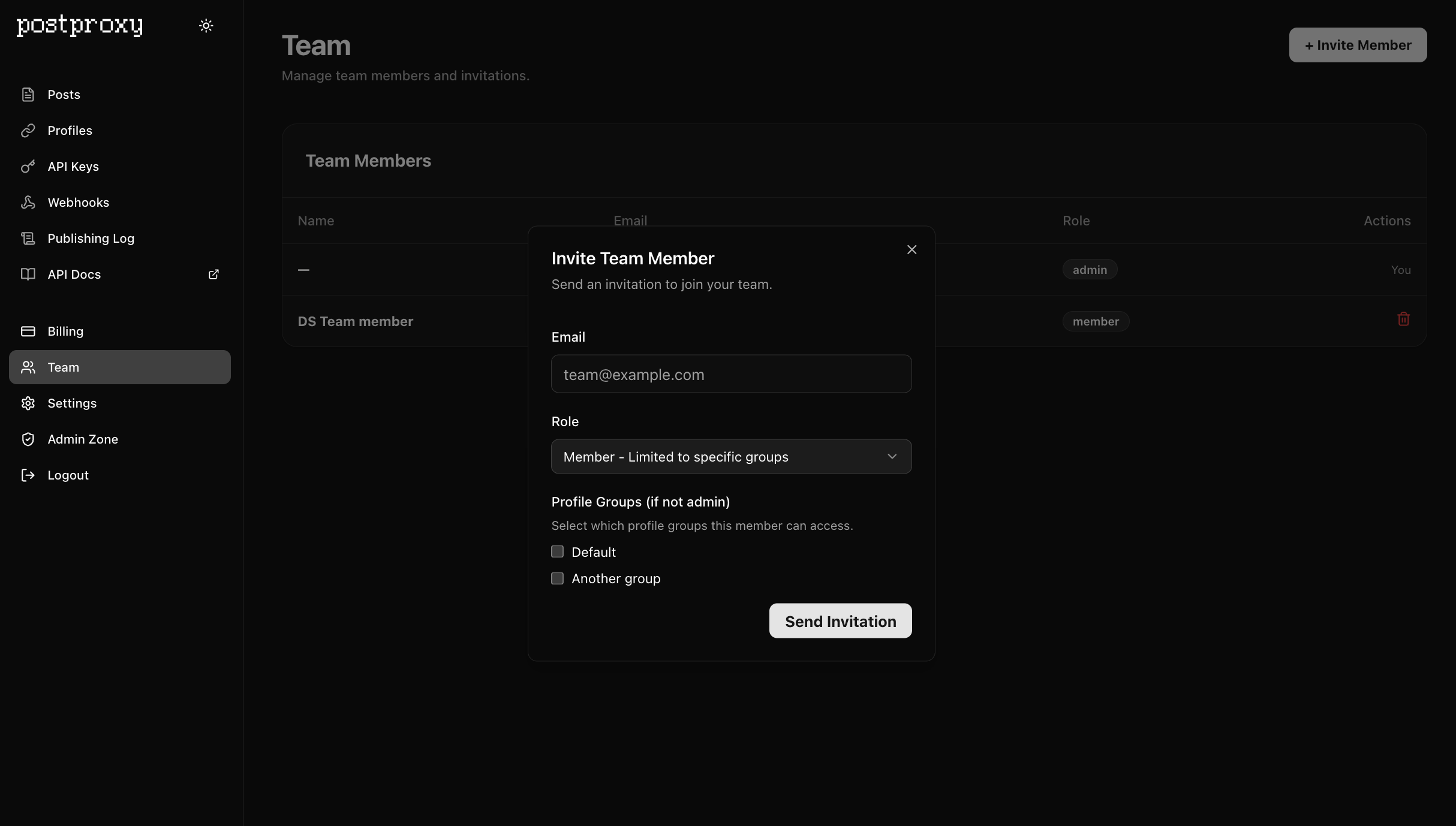Click the Webhooks icon in sidebar
1456x826 pixels.
[x=28, y=203]
